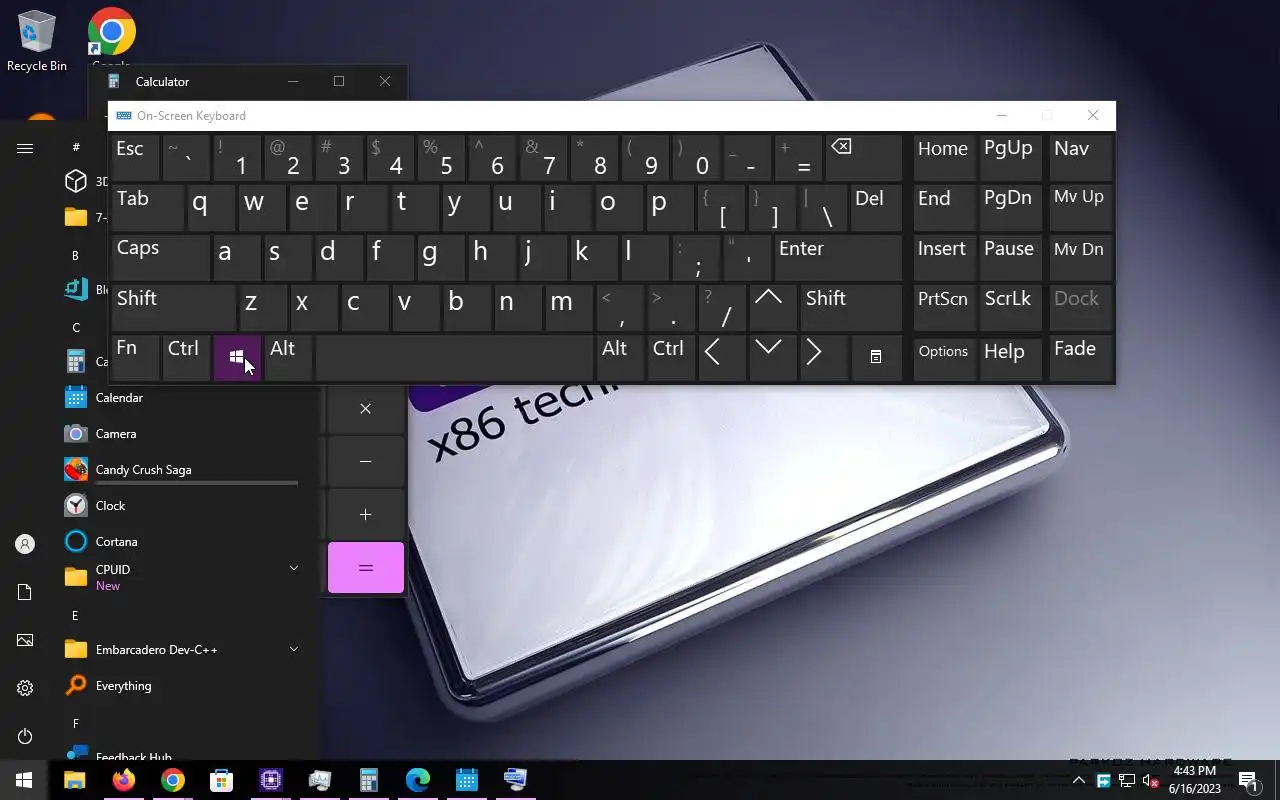Click the network icon in system tray
The height and width of the screenshot is (800, 1280).
[1127, 780]
